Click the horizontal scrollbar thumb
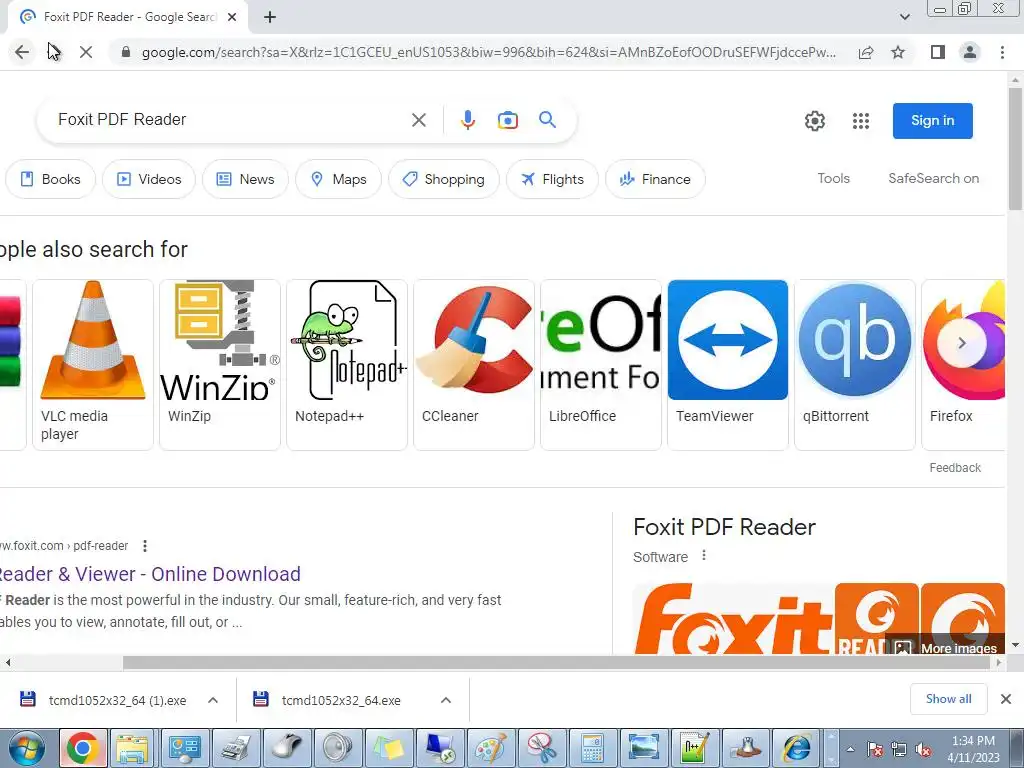Image resolution: width=1024 pixels, height=768 pixels. [x=556, y=662]
